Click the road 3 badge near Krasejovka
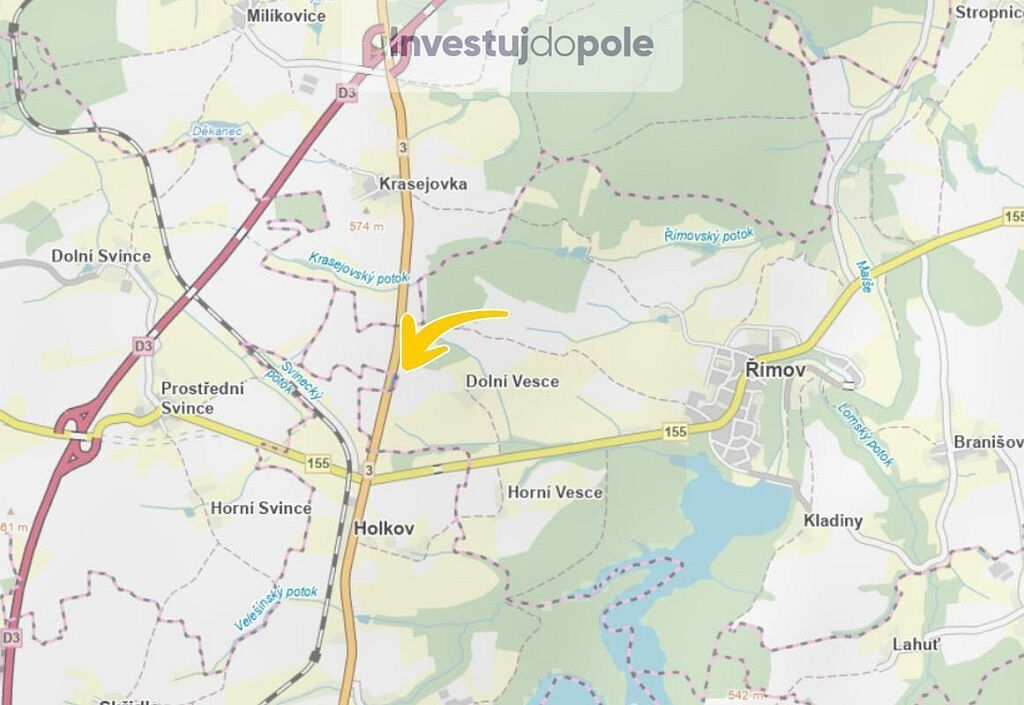Viewport: 1024px width, 705px height. [403, 147]
